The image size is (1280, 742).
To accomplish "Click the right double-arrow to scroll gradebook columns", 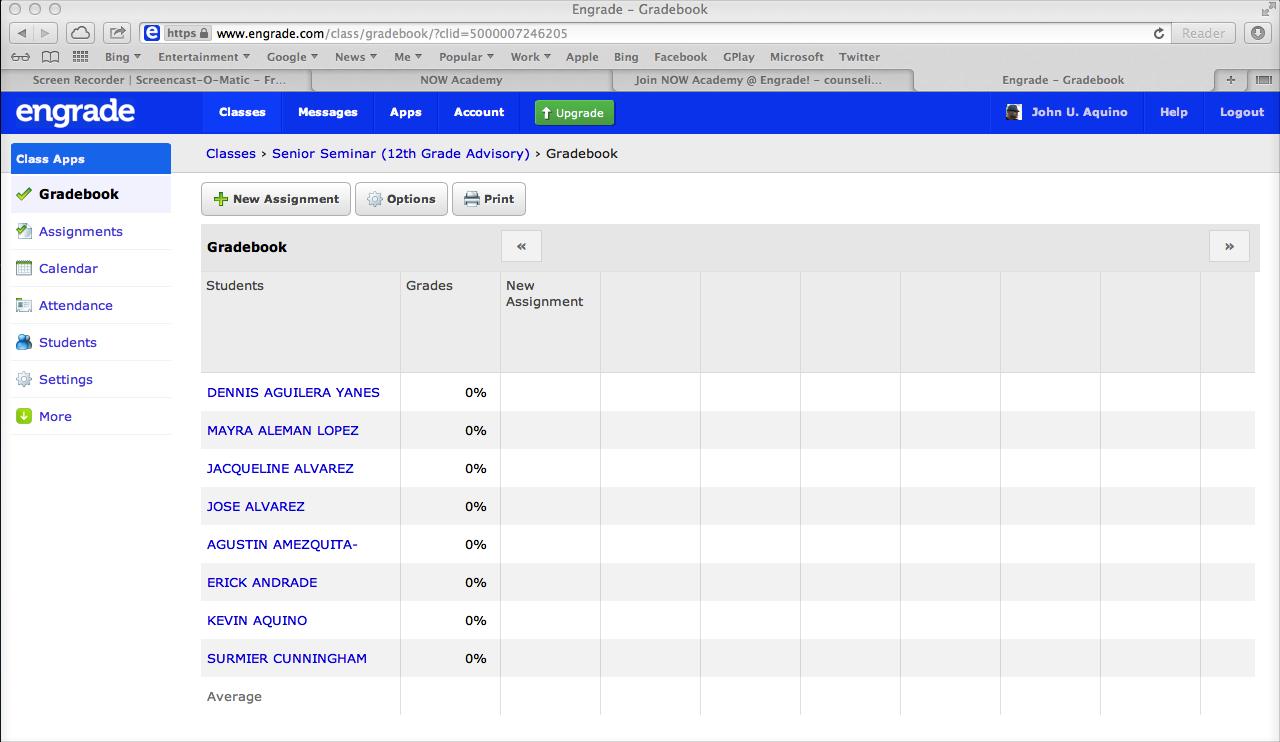I will 1229,245.
